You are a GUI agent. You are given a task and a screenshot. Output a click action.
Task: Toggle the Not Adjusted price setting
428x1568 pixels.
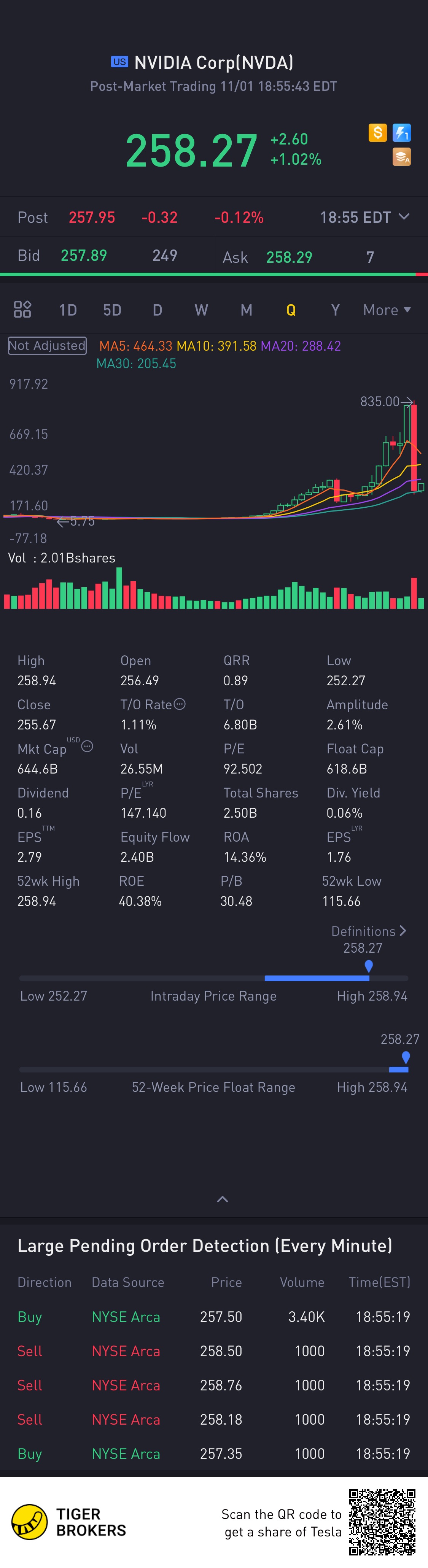47,345
